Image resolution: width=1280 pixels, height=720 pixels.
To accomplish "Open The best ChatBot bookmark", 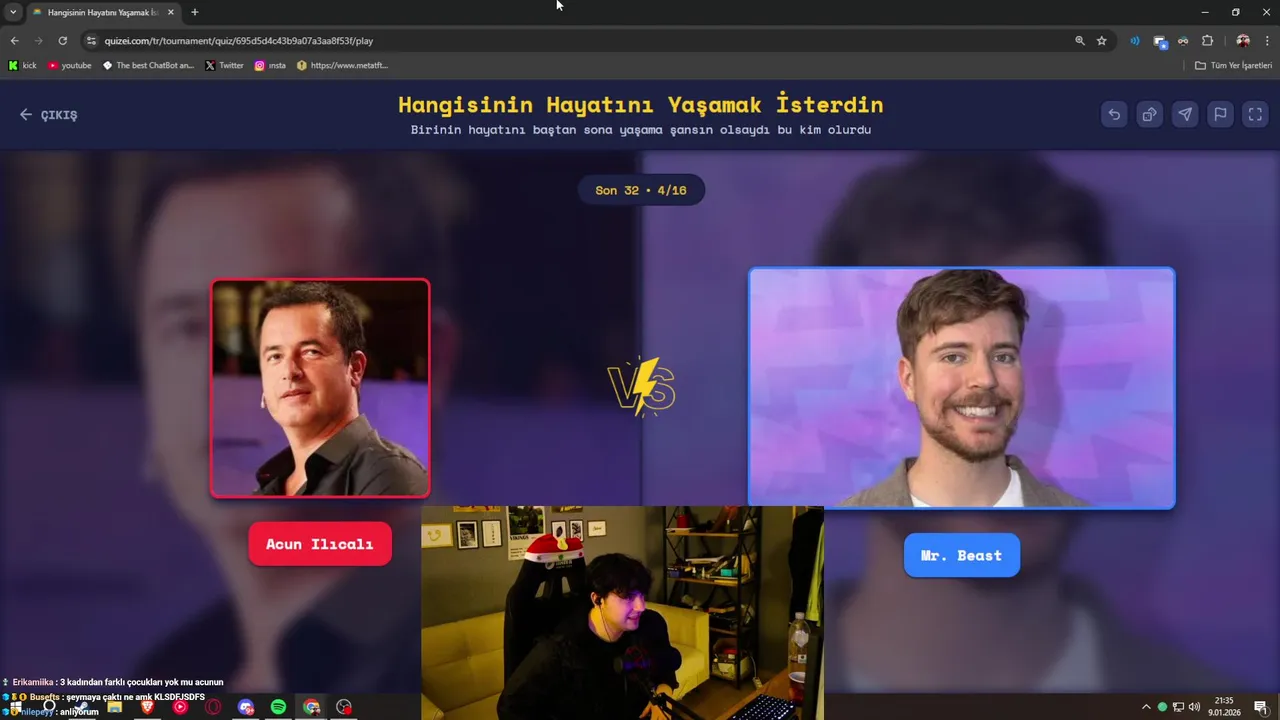I will [x=148, y=65].
